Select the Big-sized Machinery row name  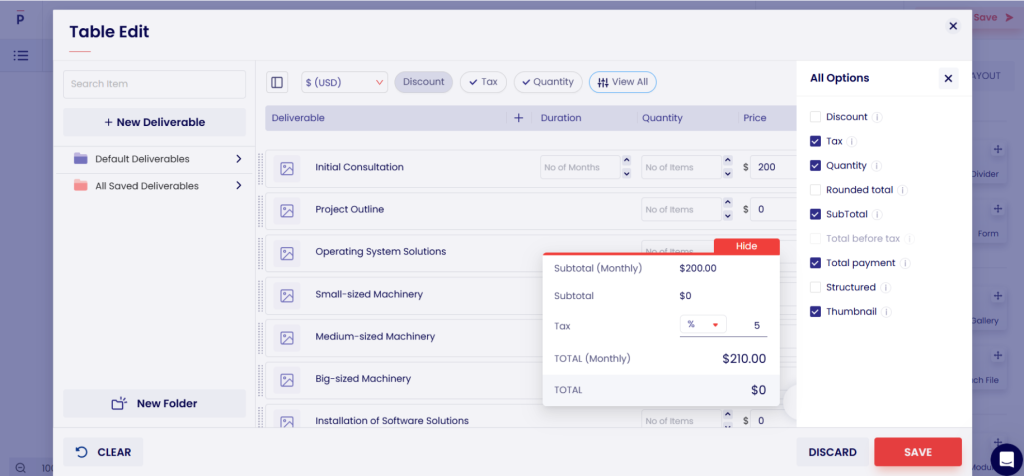tap(363, 379)
